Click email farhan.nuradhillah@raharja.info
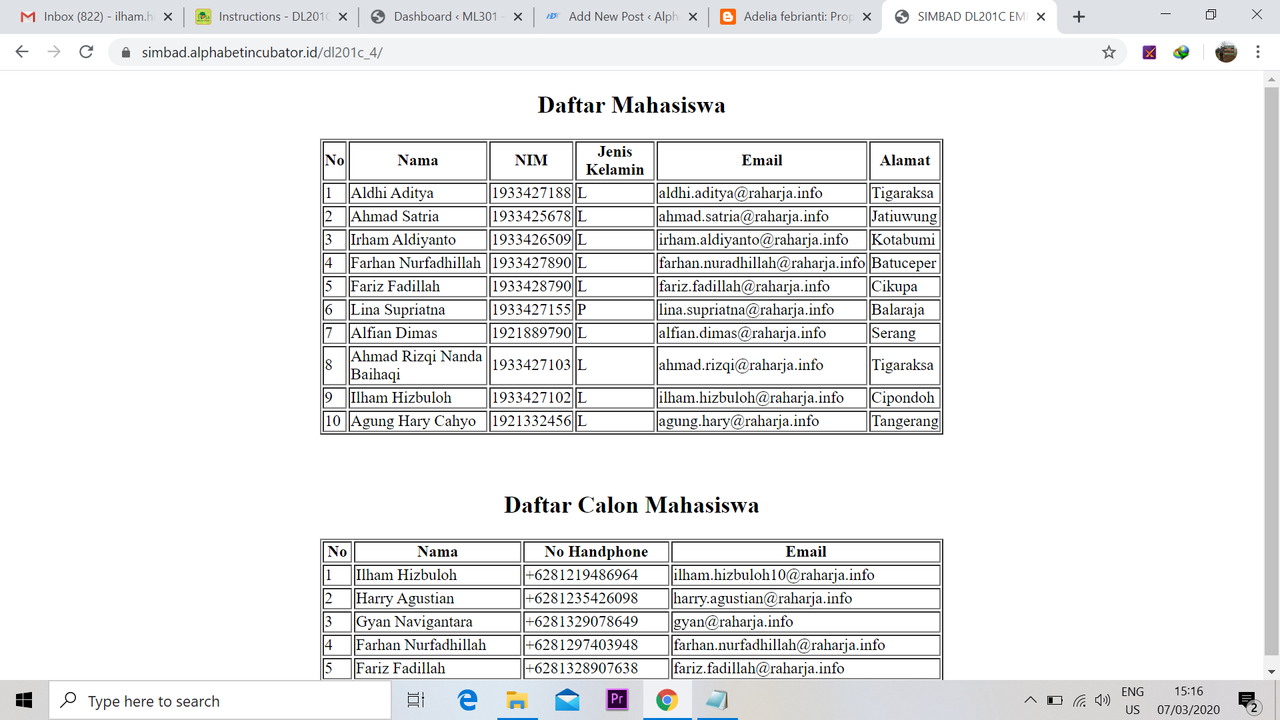 (x=762, y=263)
